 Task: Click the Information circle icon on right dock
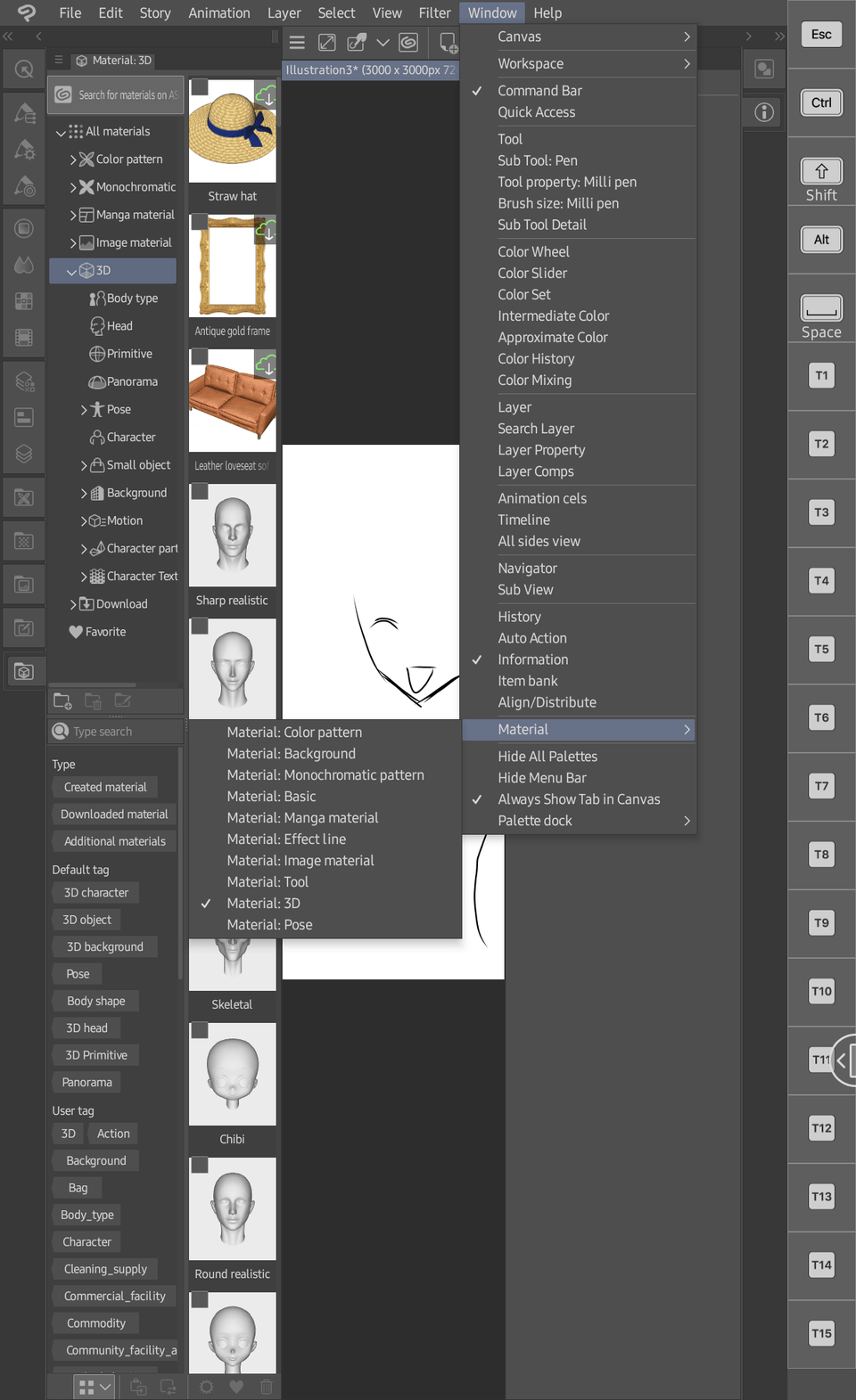(764, 112)
